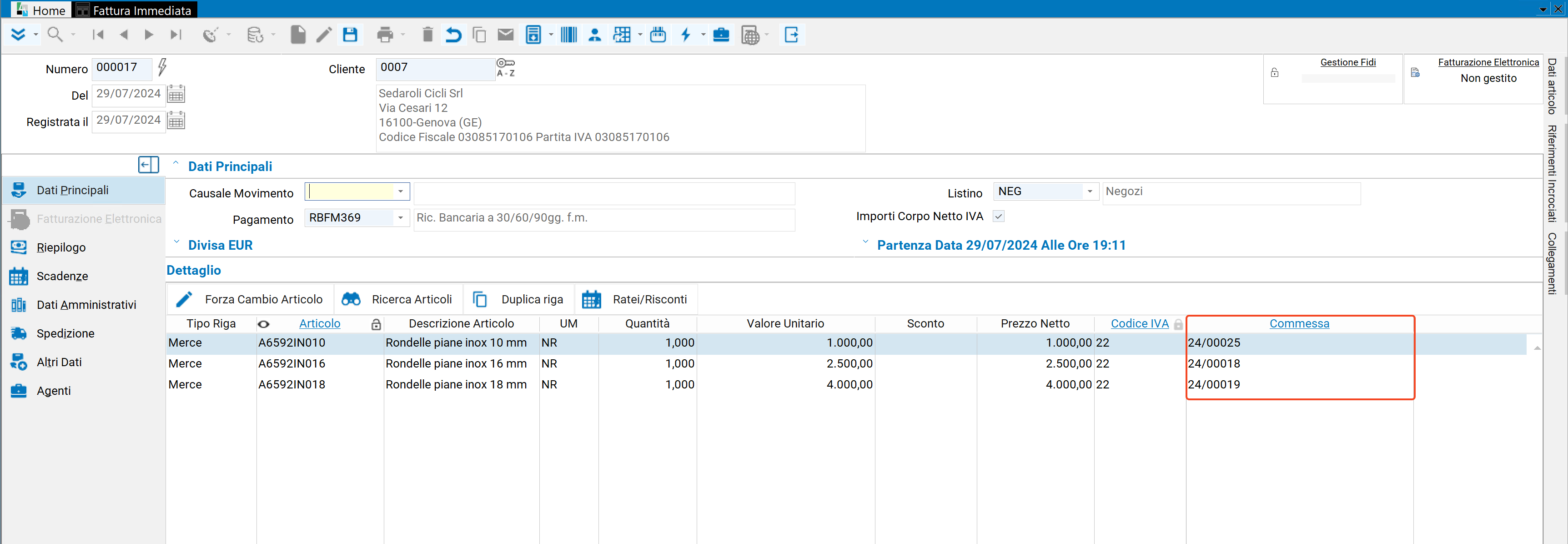Screen dimensions: 1568x544
Task: Toggle the eye visibility column icon
Action: tap(264, 324)
